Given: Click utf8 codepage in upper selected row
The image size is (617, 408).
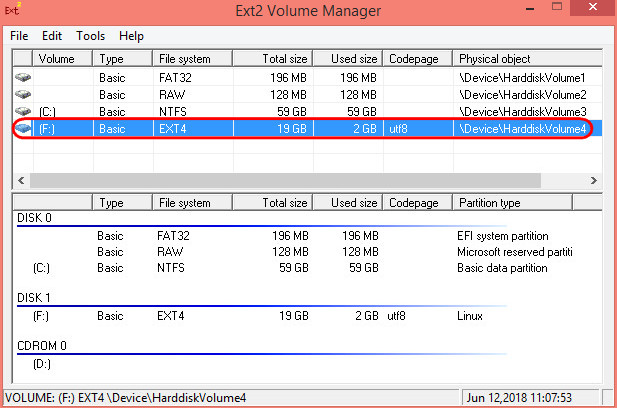Looking at the screenshot, I should click(x=398, y=129).
